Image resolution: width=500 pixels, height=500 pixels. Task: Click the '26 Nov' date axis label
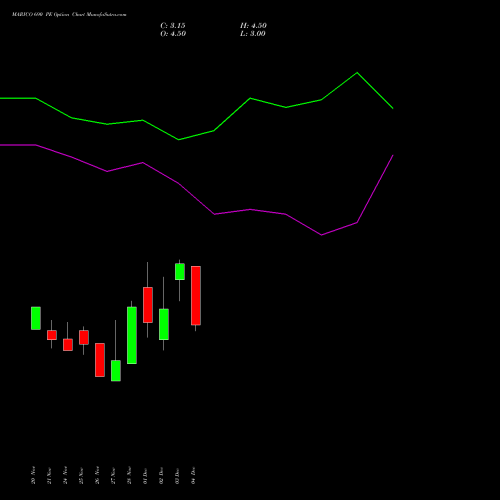click(x=97, y=475)
